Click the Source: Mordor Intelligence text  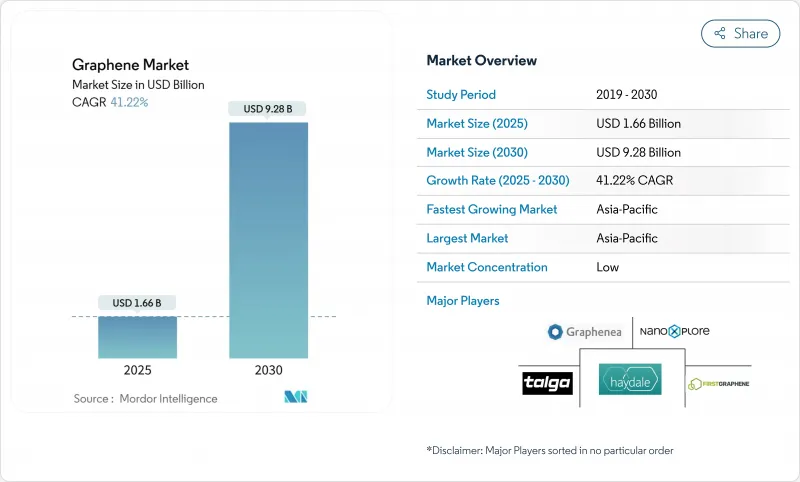tap(145, 398)
